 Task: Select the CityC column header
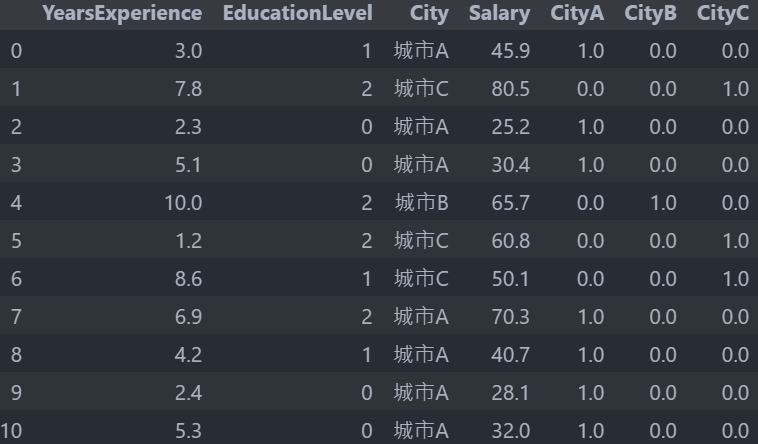[x=723, y=14]
